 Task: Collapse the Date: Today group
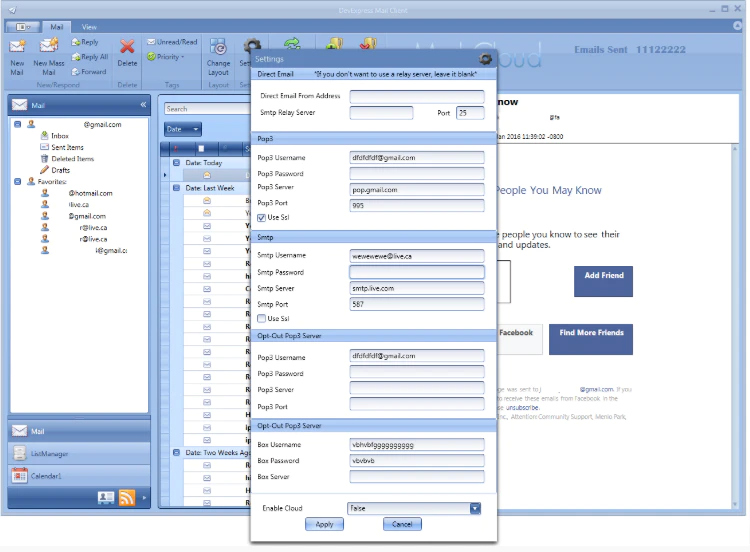176,163
